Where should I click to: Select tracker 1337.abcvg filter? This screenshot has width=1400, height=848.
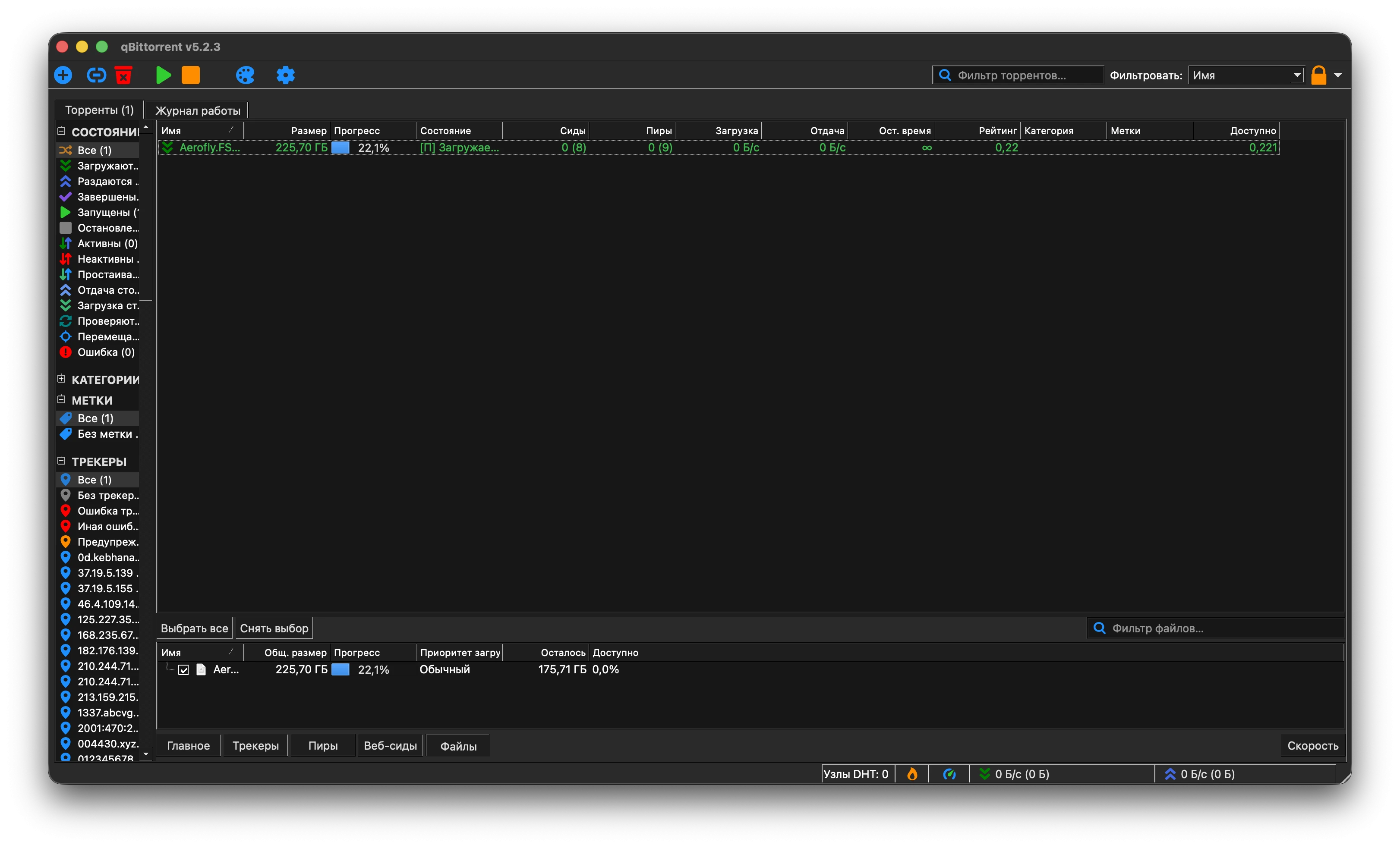point(98,712)
